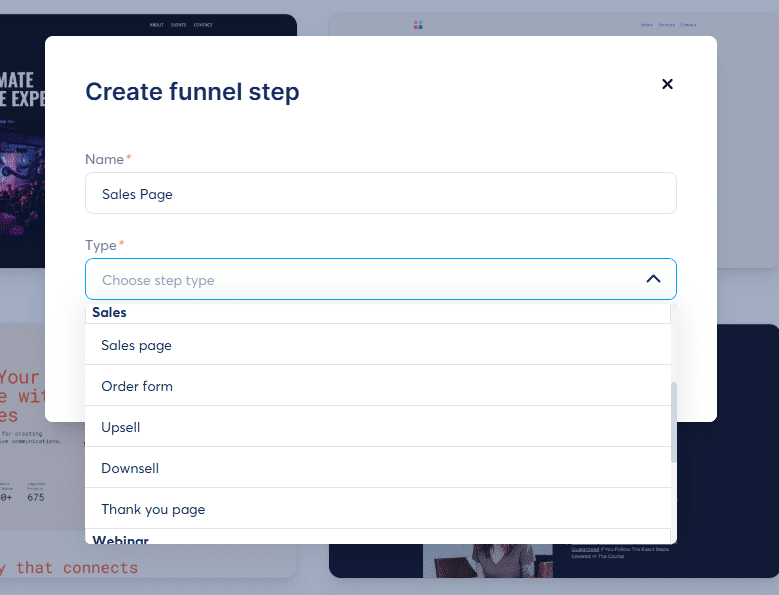Close the Create funnel step dialog
The height and width of the screenshot is (595, 779).
tap(667, 84)
